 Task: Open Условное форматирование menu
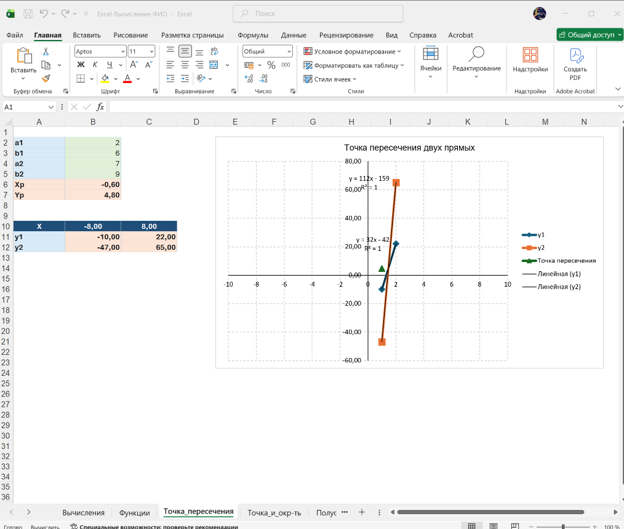(x=353, y=51)
